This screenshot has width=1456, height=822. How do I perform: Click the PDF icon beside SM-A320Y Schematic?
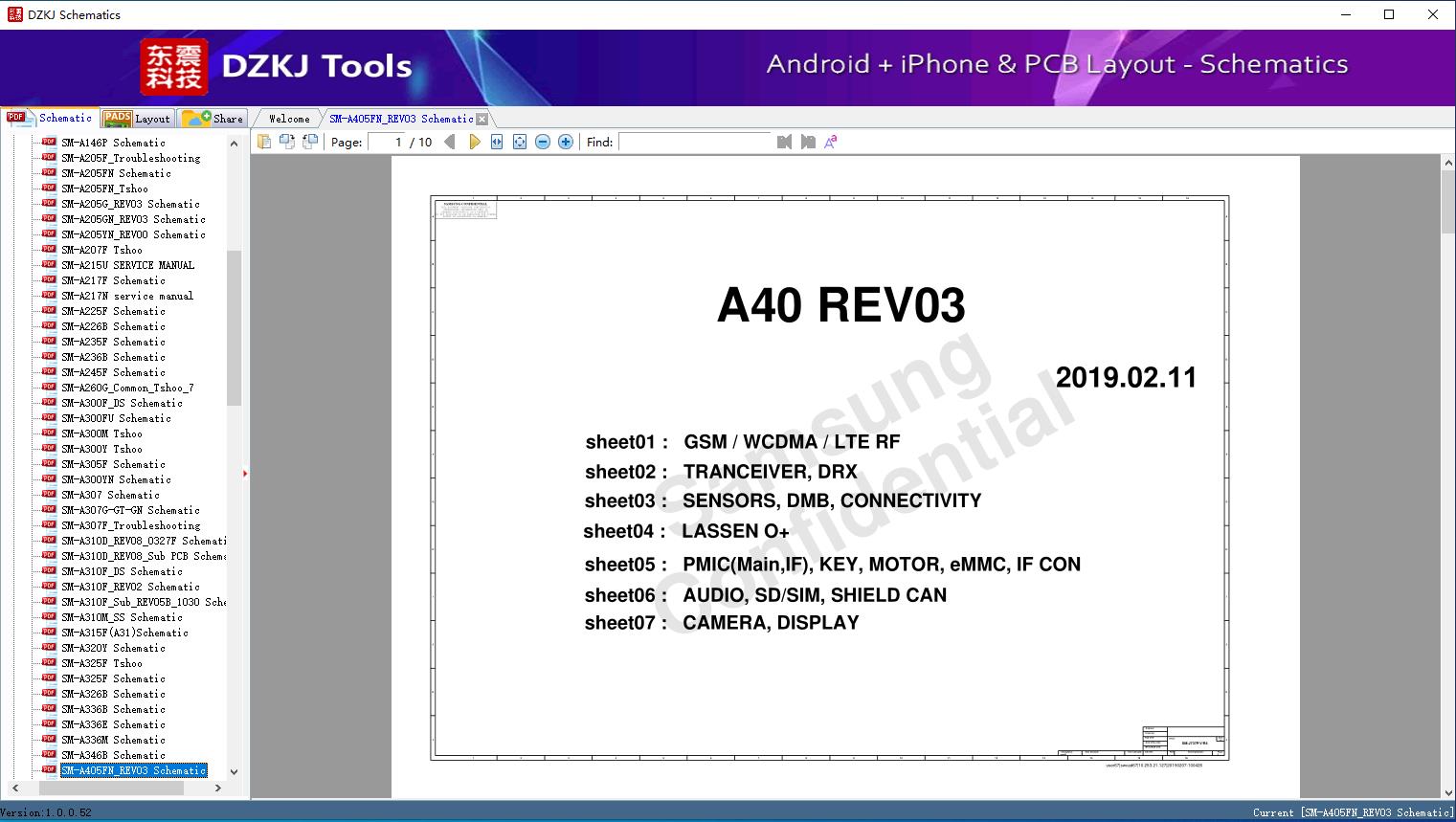click(x=49, y=647)
